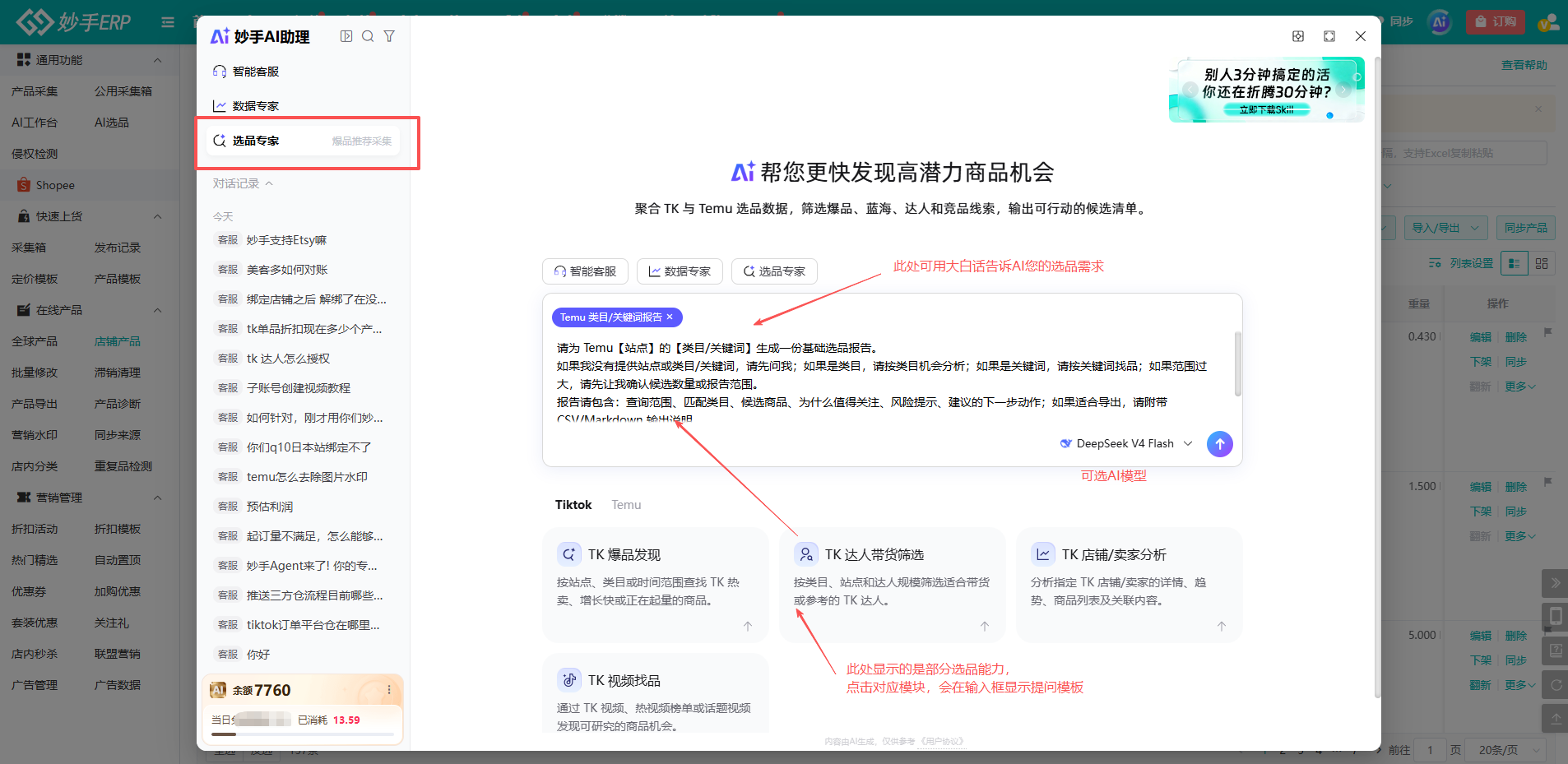Close the orange notice bar in the background page

(1538, 109)
